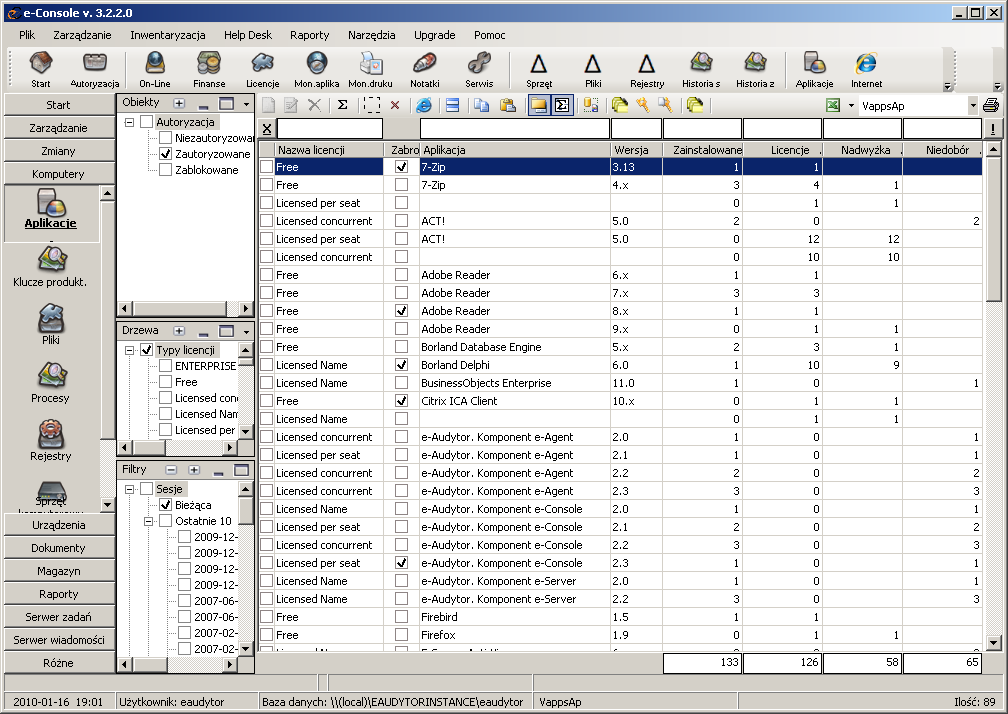Click the small red X deselect icon
Viewport: 1008px width, 714px height.
pos(395,105)
